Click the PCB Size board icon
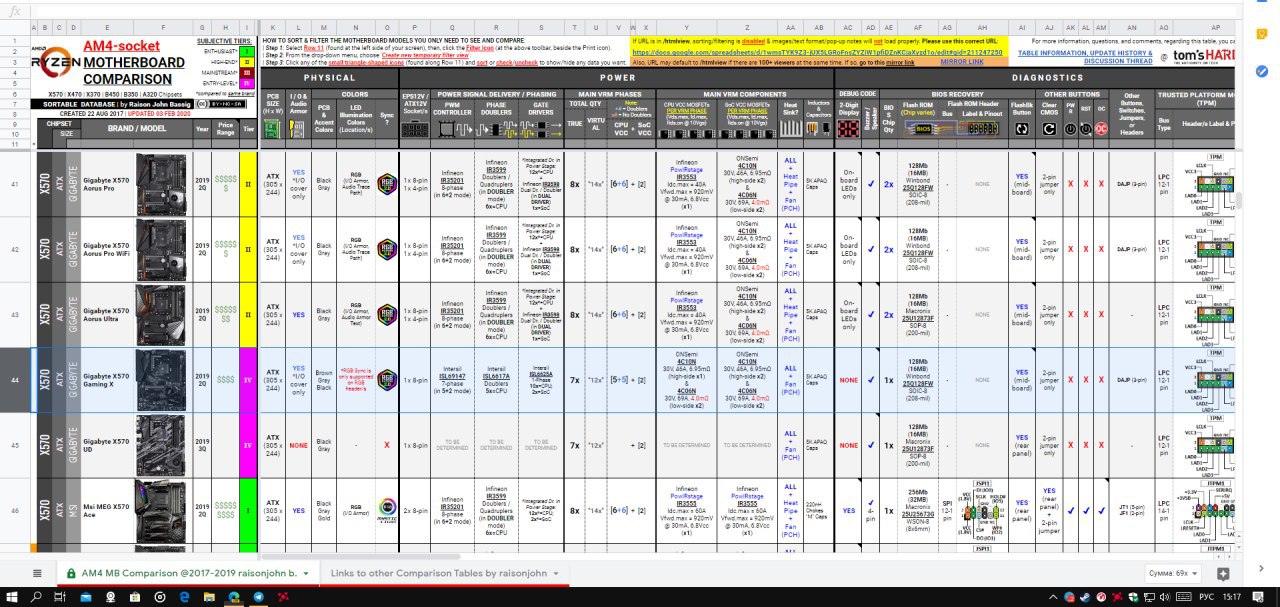This screenshot has height=607, width=1280. tap(273, 128)
